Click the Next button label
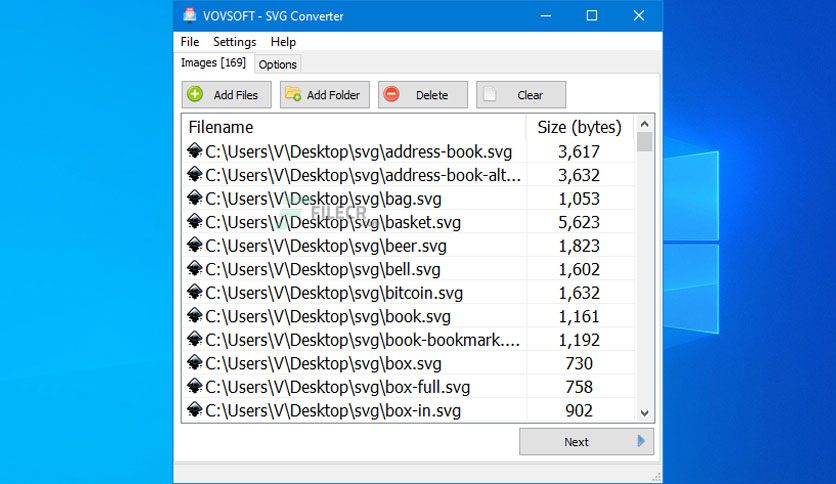Screen dimensions: 836x484 [x=576, y=442]
